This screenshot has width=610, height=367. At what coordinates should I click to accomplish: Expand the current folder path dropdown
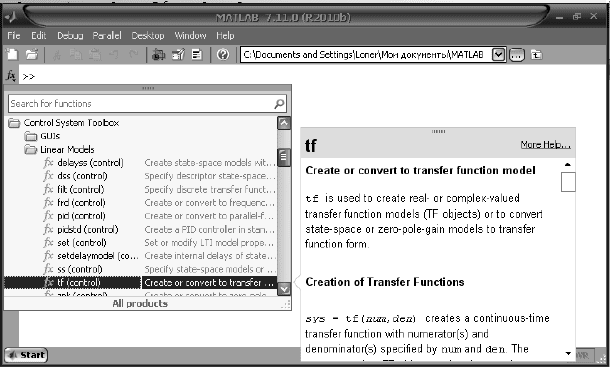click(498, 54)
